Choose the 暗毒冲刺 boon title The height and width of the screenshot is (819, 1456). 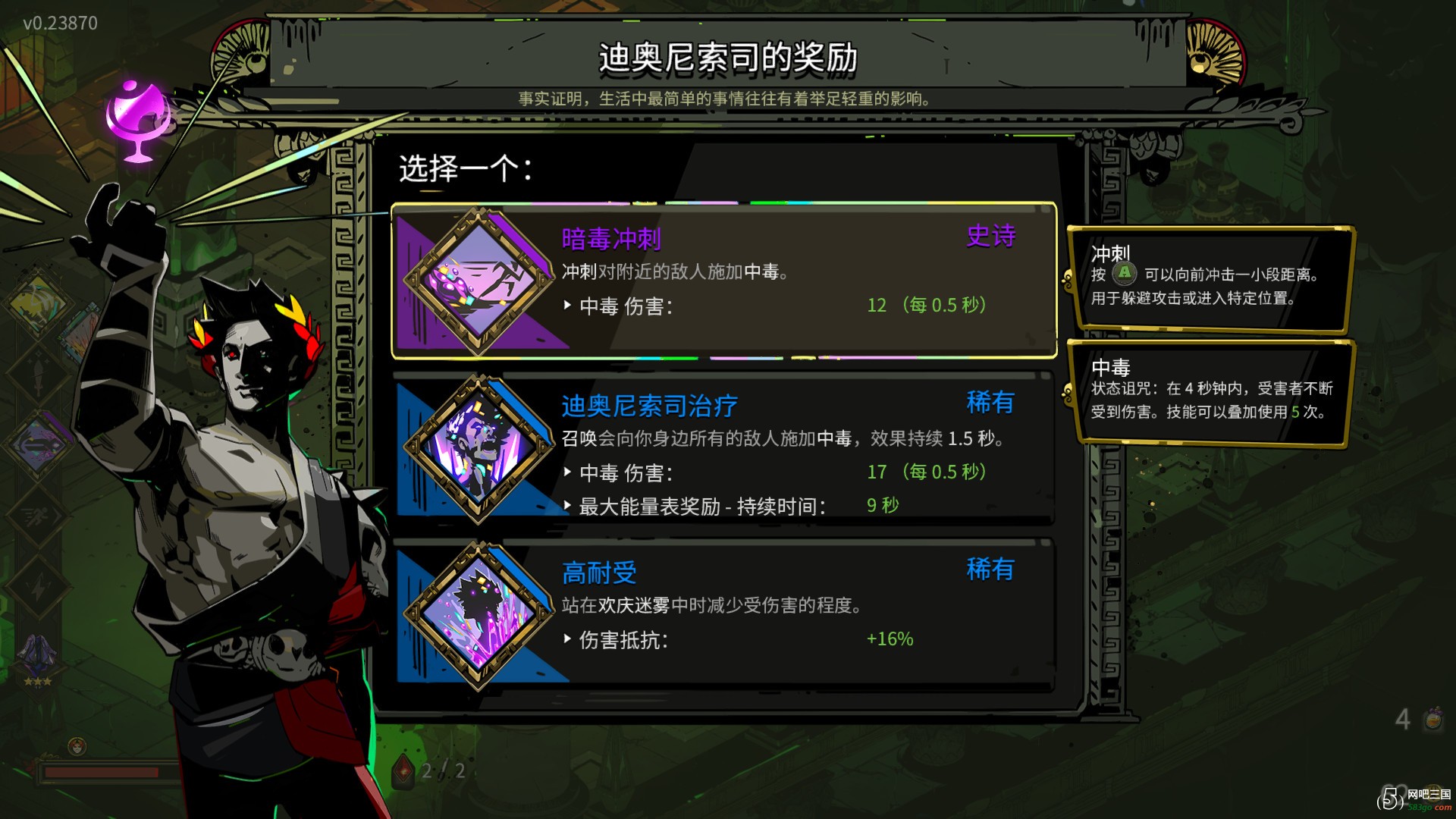(x=611, y=239)
